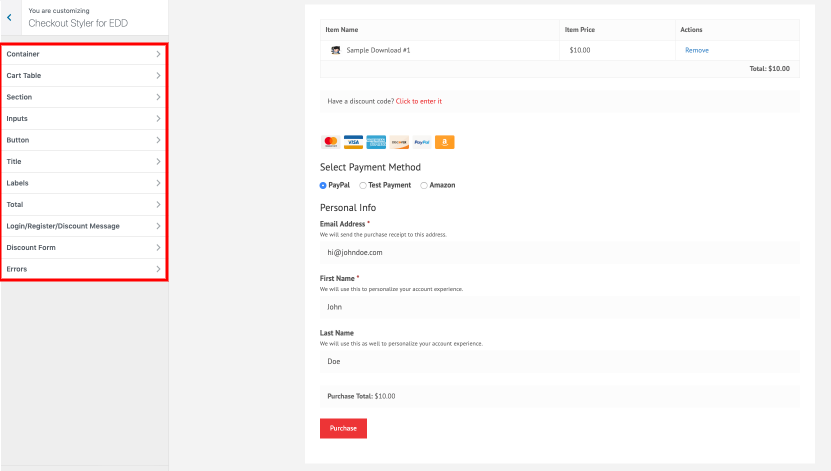Open the Errors settings section

[x=84, y=269]
